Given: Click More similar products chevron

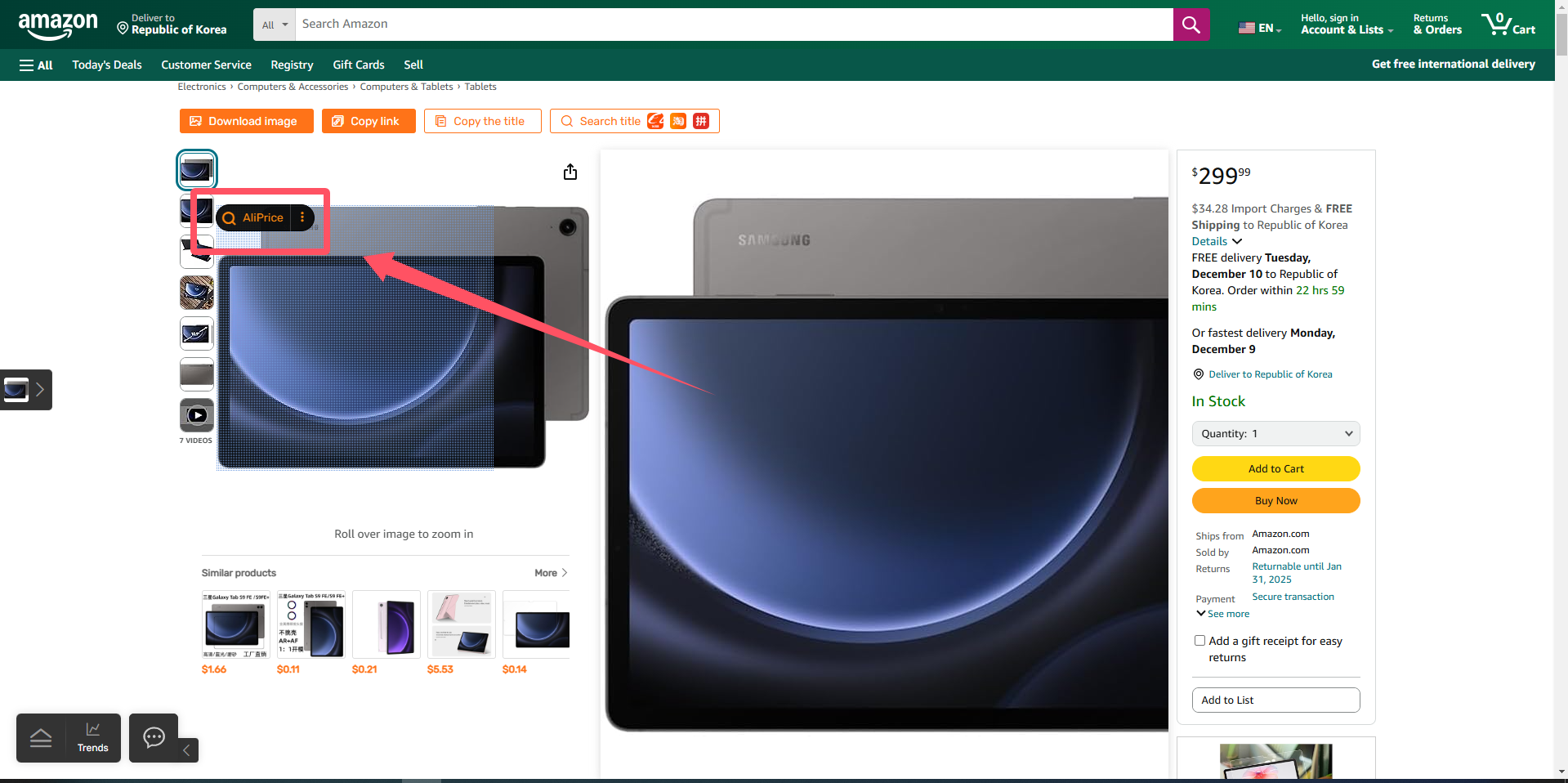Looking at the screenshot, I should (552, 573).
